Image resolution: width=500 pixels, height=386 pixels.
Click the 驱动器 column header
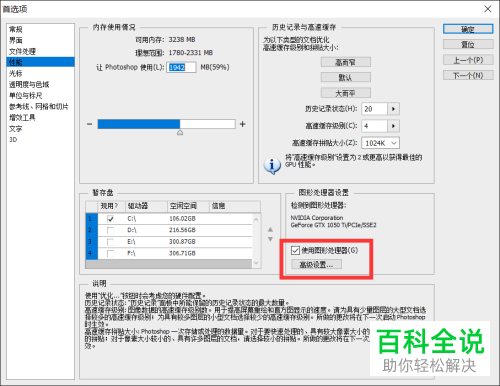tap(146, 206)
